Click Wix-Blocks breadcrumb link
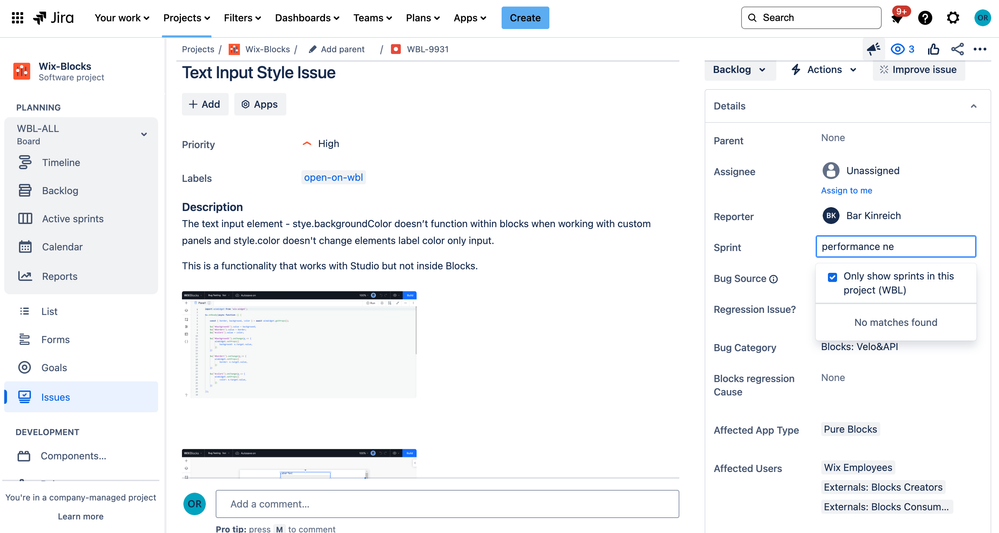Viewport: 999px width, 533px height. 268,49
